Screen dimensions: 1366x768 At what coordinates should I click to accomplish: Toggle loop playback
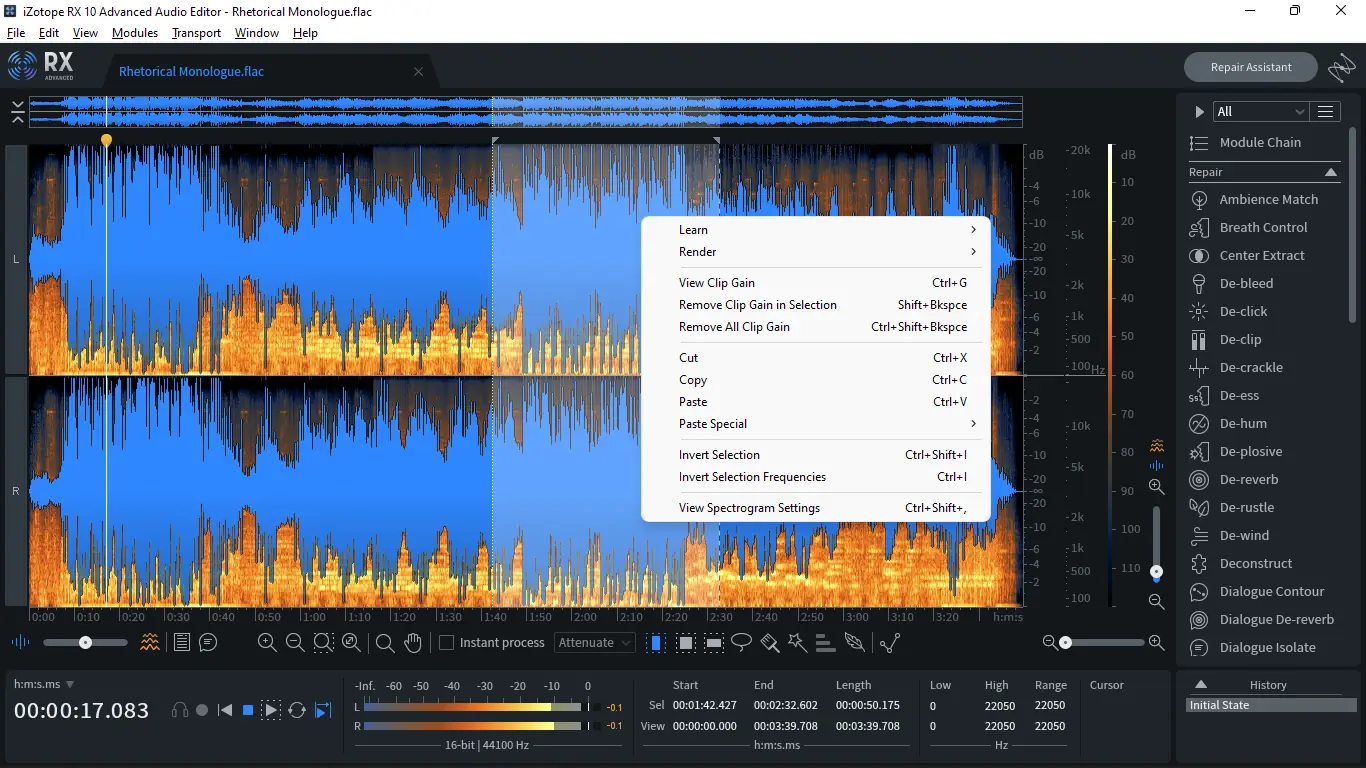coord(297,710)
